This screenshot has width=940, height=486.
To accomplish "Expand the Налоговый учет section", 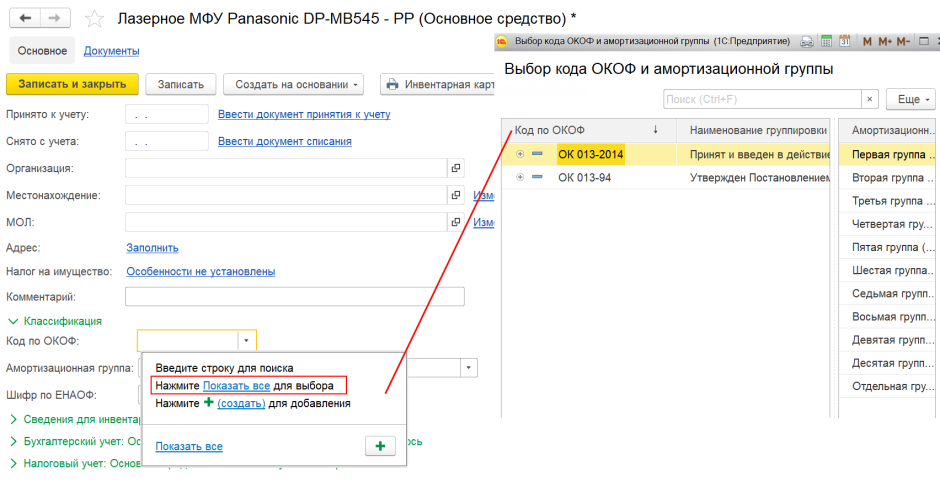I will (14, 463).
